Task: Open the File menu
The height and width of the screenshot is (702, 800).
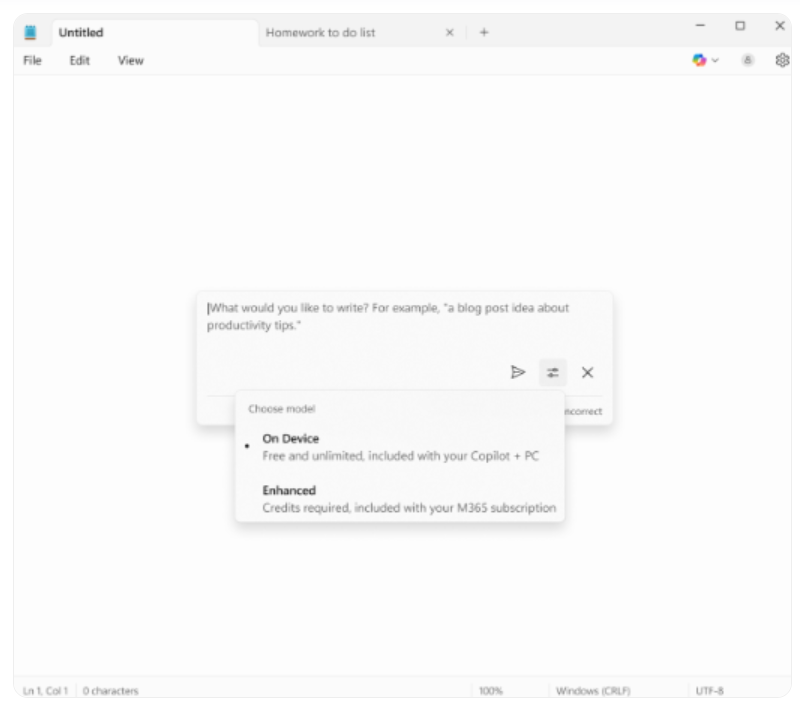Action: click(x=32, y=61)
